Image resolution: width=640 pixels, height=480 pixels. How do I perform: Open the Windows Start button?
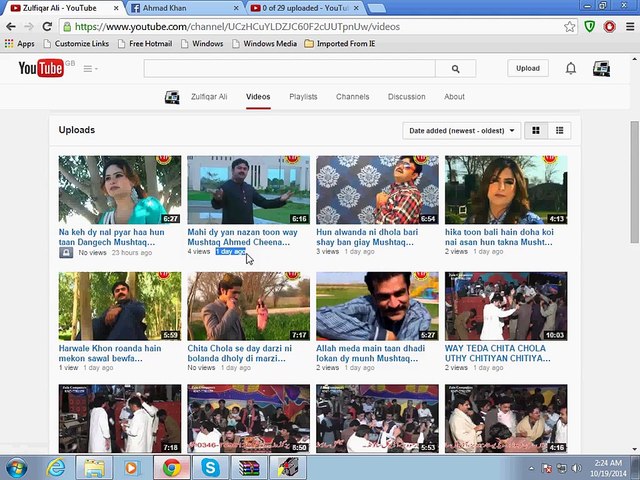point(16,467)
